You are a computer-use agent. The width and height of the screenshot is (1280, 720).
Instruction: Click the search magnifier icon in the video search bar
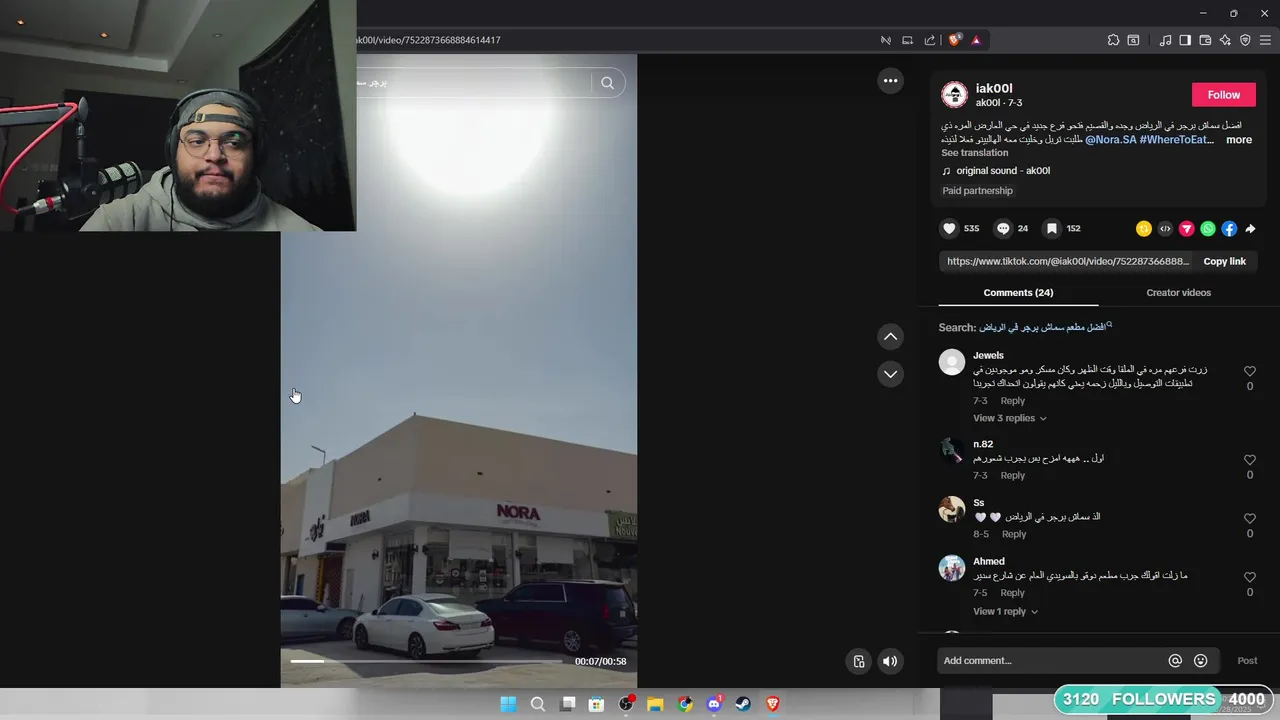pyautogui.click(x=607, y=83)
